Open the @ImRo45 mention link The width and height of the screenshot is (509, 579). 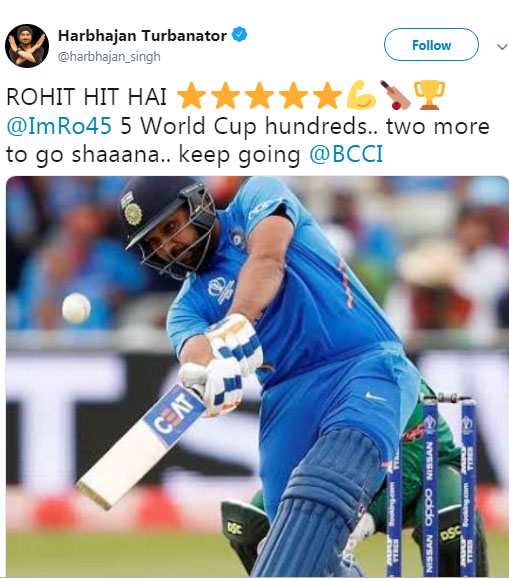point(59,126)
